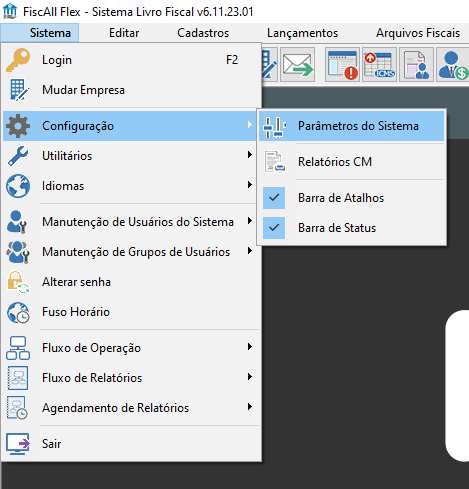The height and width of the screenshot is (489, 469).
Task: Click the envelope with green arrow toolbar icon
Action: pyautogui.click(x=298, y=65)
